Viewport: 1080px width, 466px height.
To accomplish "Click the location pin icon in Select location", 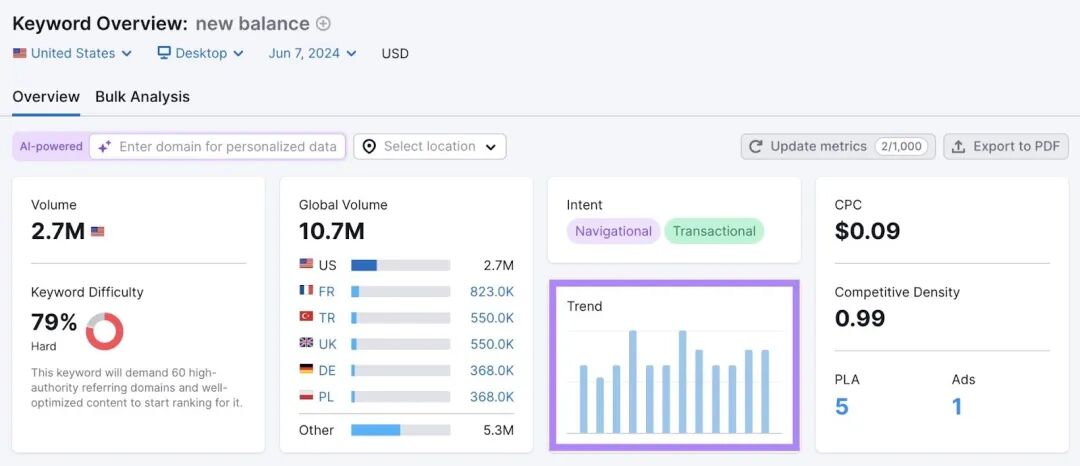I will point(369,147).
